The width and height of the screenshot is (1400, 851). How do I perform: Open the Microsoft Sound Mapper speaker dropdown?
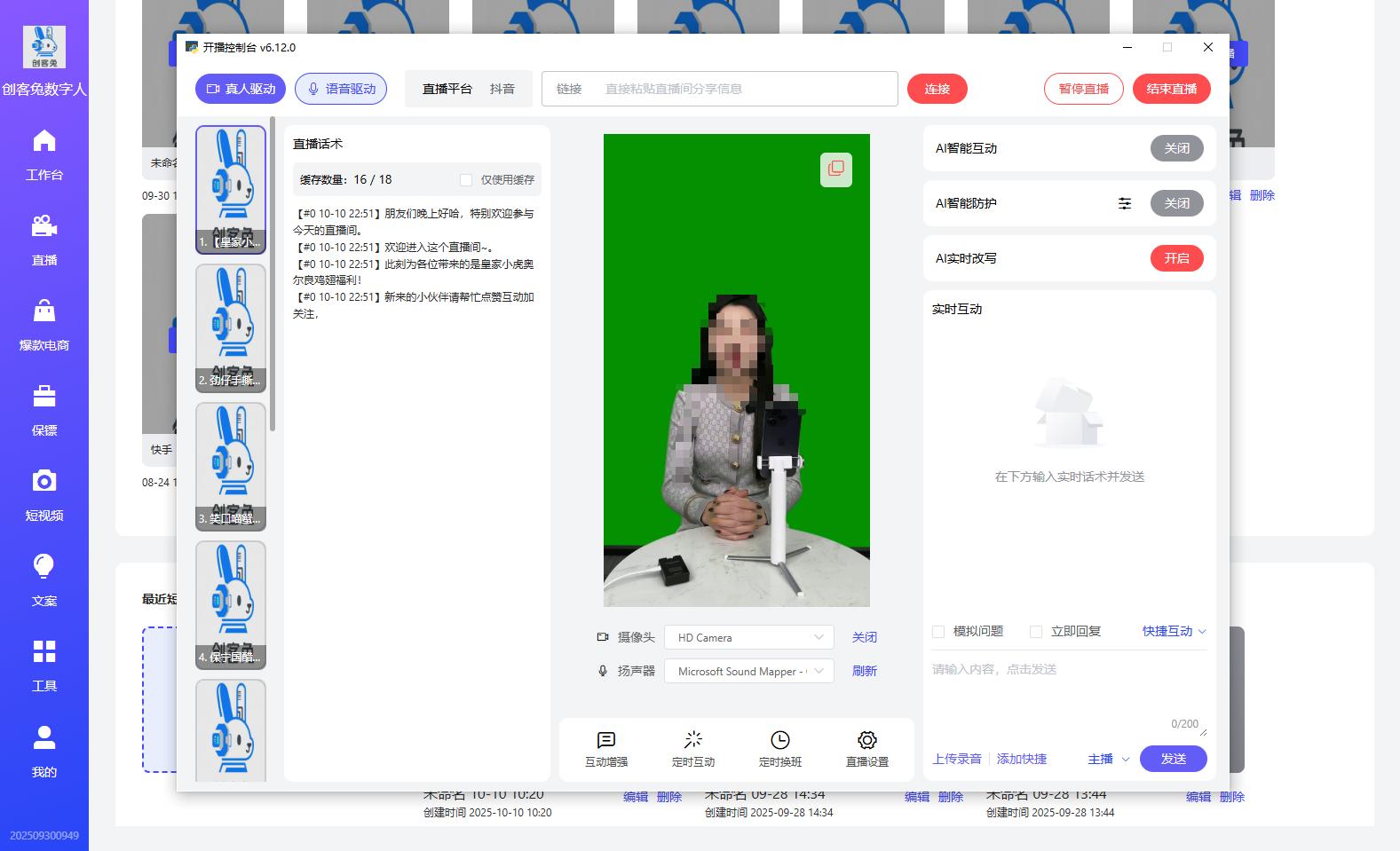pyautogui.click(x=748, y=672)
